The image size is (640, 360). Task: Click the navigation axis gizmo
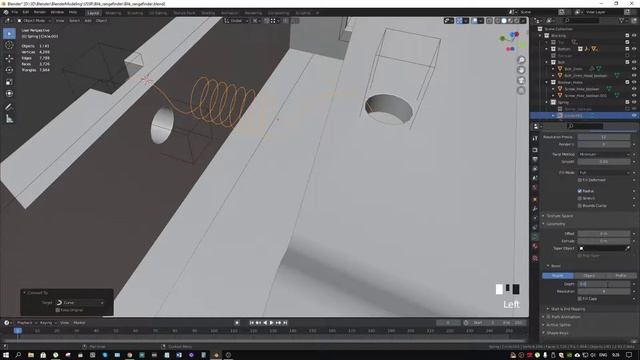click(512, 42)
